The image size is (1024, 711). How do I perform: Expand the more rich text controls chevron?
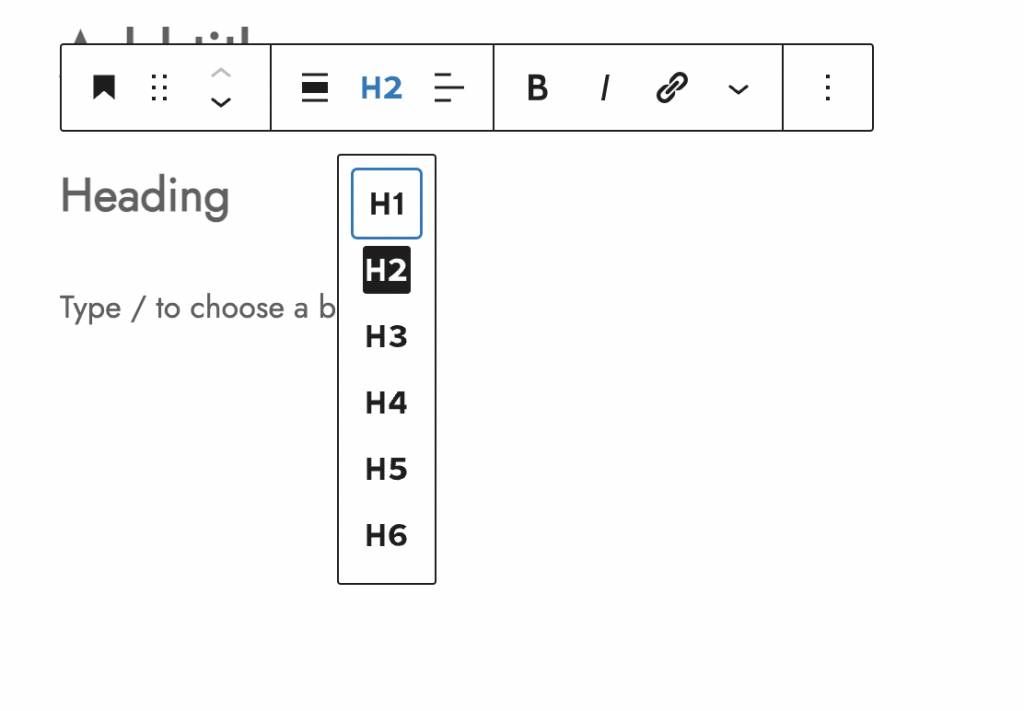(738, 89)
